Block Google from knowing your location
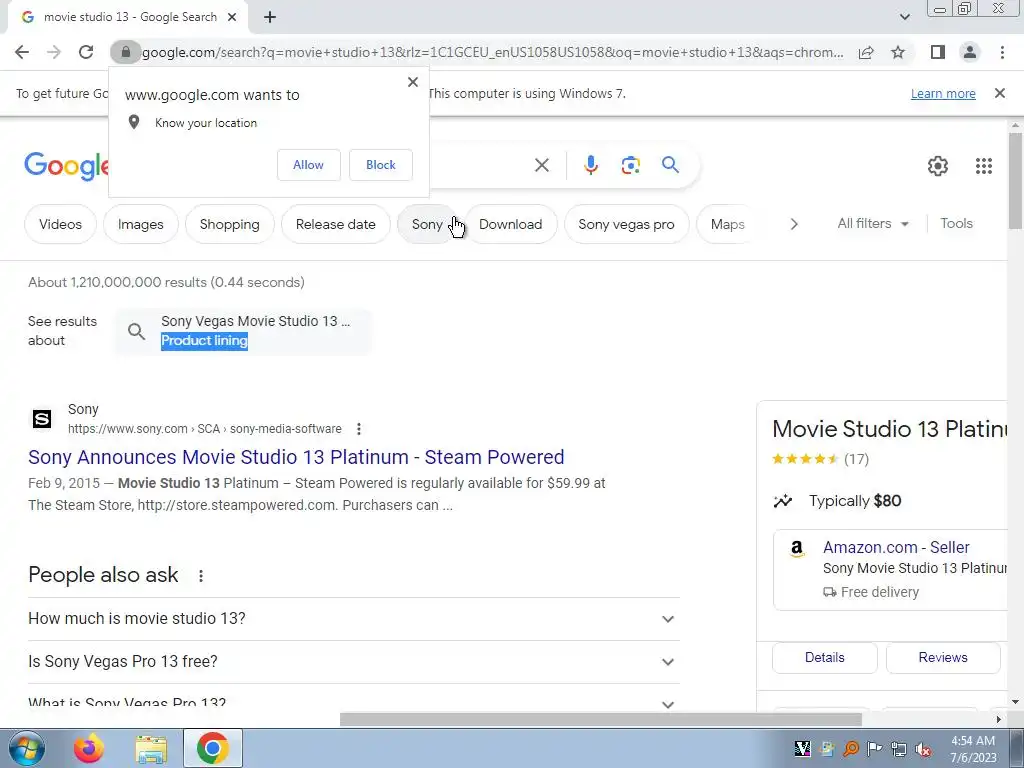1024x768 pixels. point(381,165)
